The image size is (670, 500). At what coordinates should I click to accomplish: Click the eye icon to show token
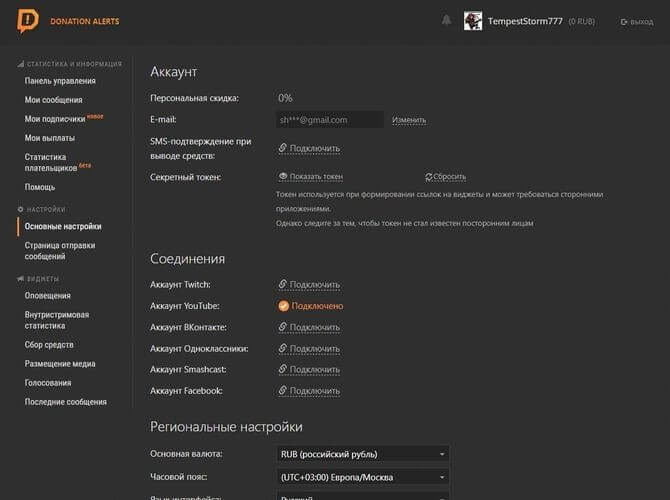pos(282,176)
